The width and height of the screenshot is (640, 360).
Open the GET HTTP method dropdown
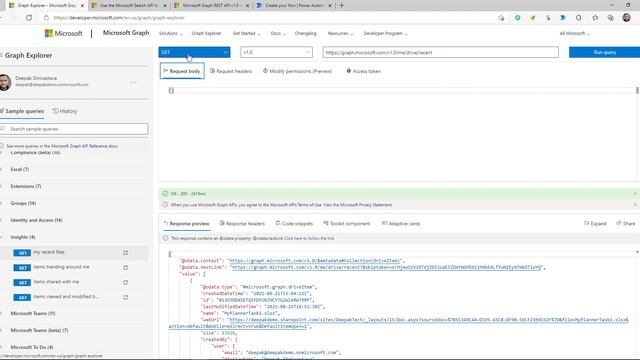[x=194, y=52]
